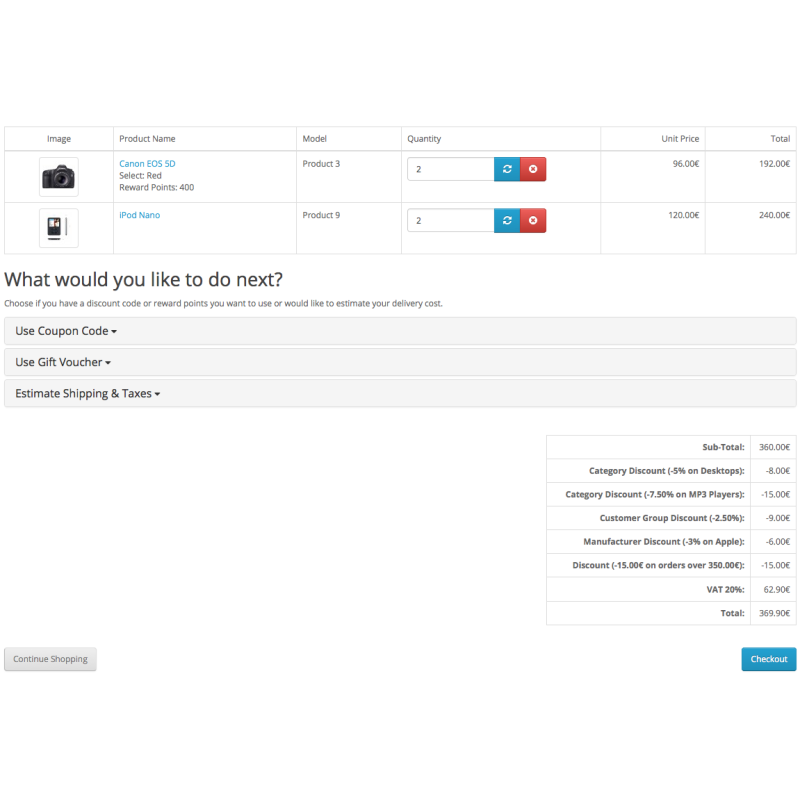The height and width of the screenshot is (800, 800).
Task: Open the iPod Nano product link
Action: click(x=139, y=215)
